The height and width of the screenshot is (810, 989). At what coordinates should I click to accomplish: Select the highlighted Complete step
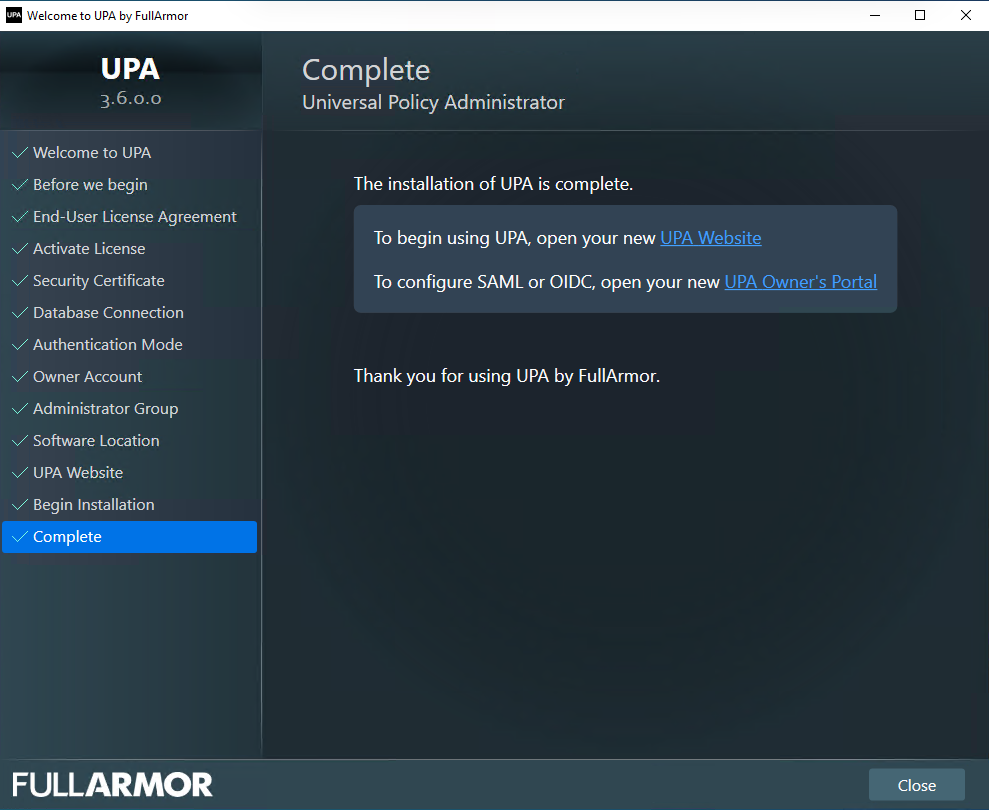pos(67,537)
